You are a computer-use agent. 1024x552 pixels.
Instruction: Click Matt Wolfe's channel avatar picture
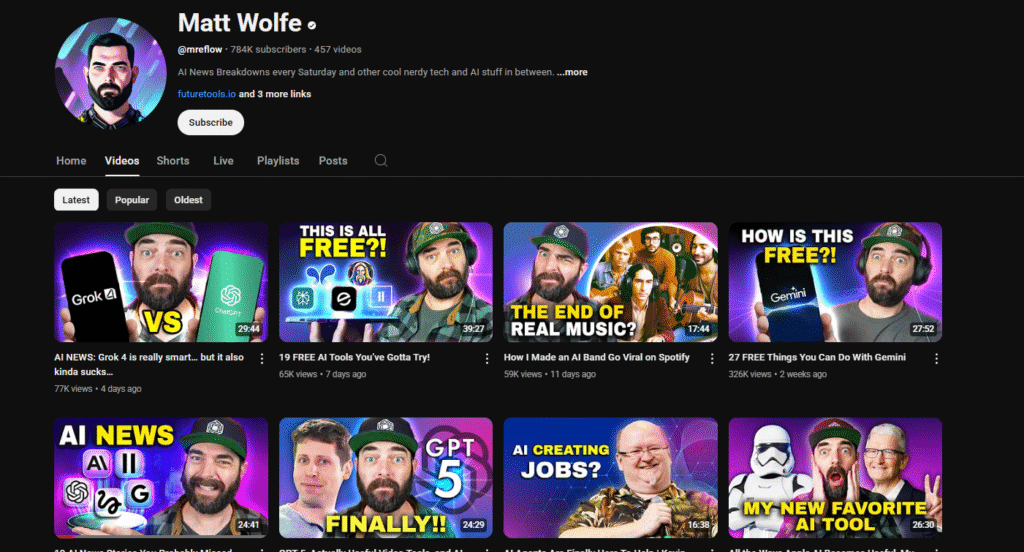click(x=110, y=73)
